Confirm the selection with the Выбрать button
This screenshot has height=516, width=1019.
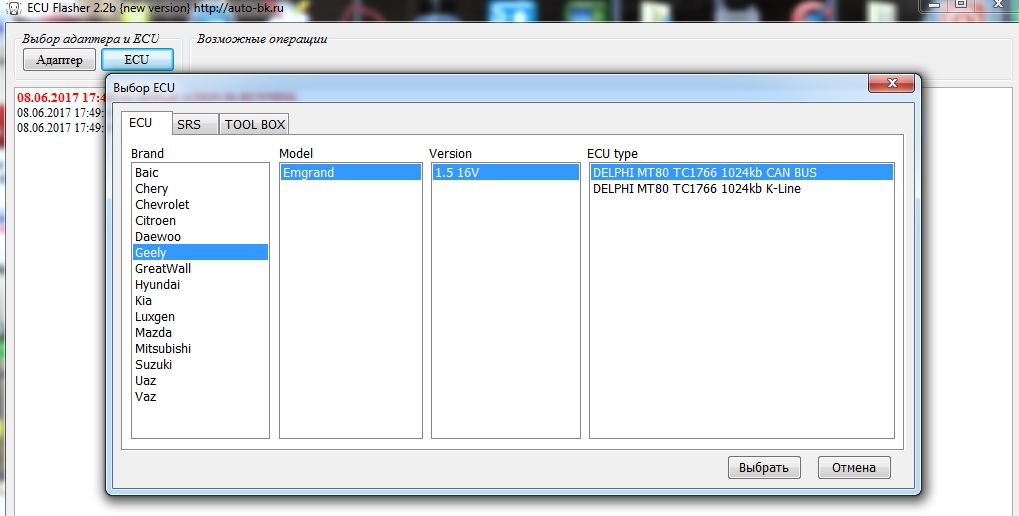pos(764,467)
